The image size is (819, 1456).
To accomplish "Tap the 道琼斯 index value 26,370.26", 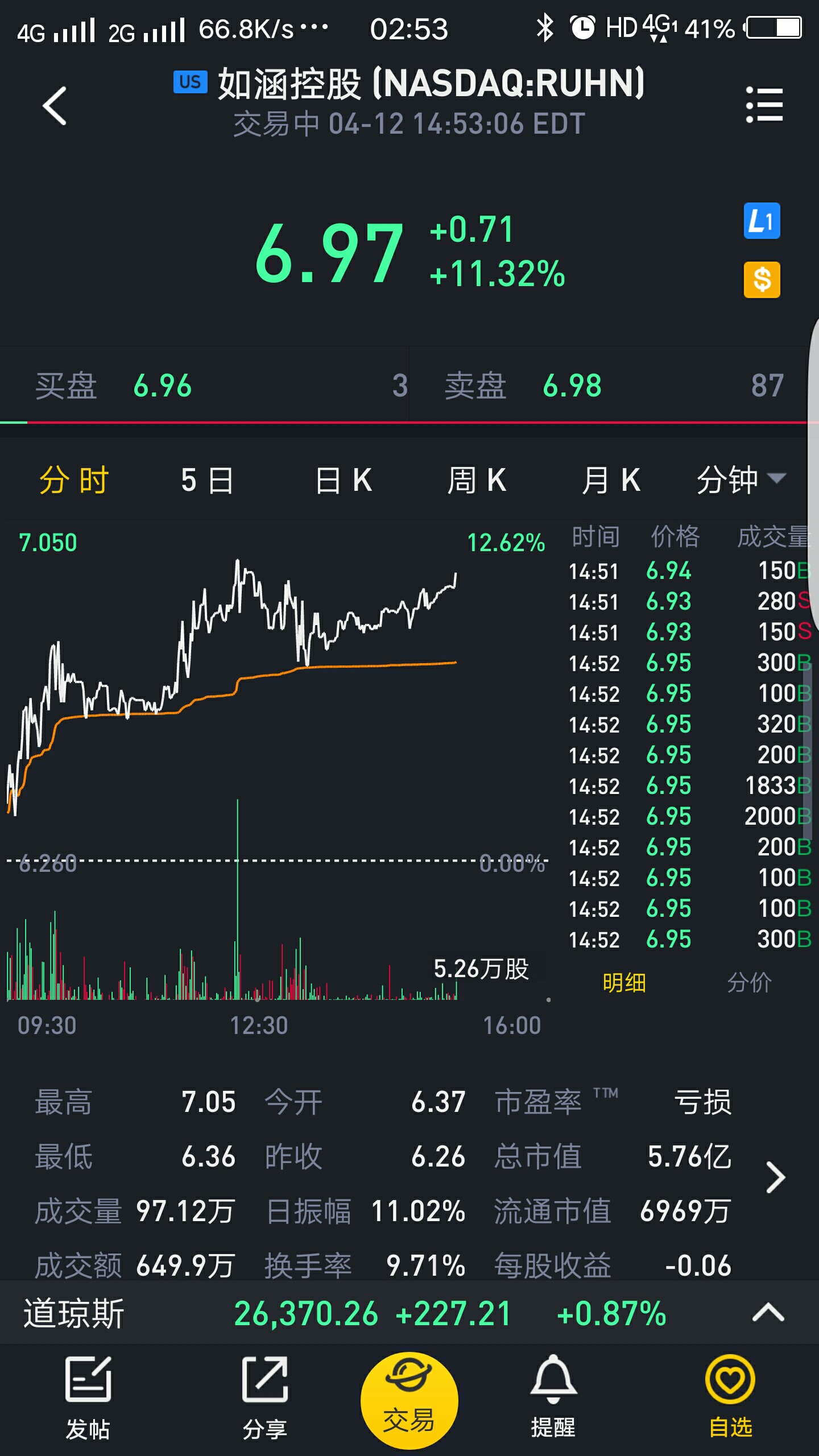I will pyautogui.click(x=306, y=1314).
